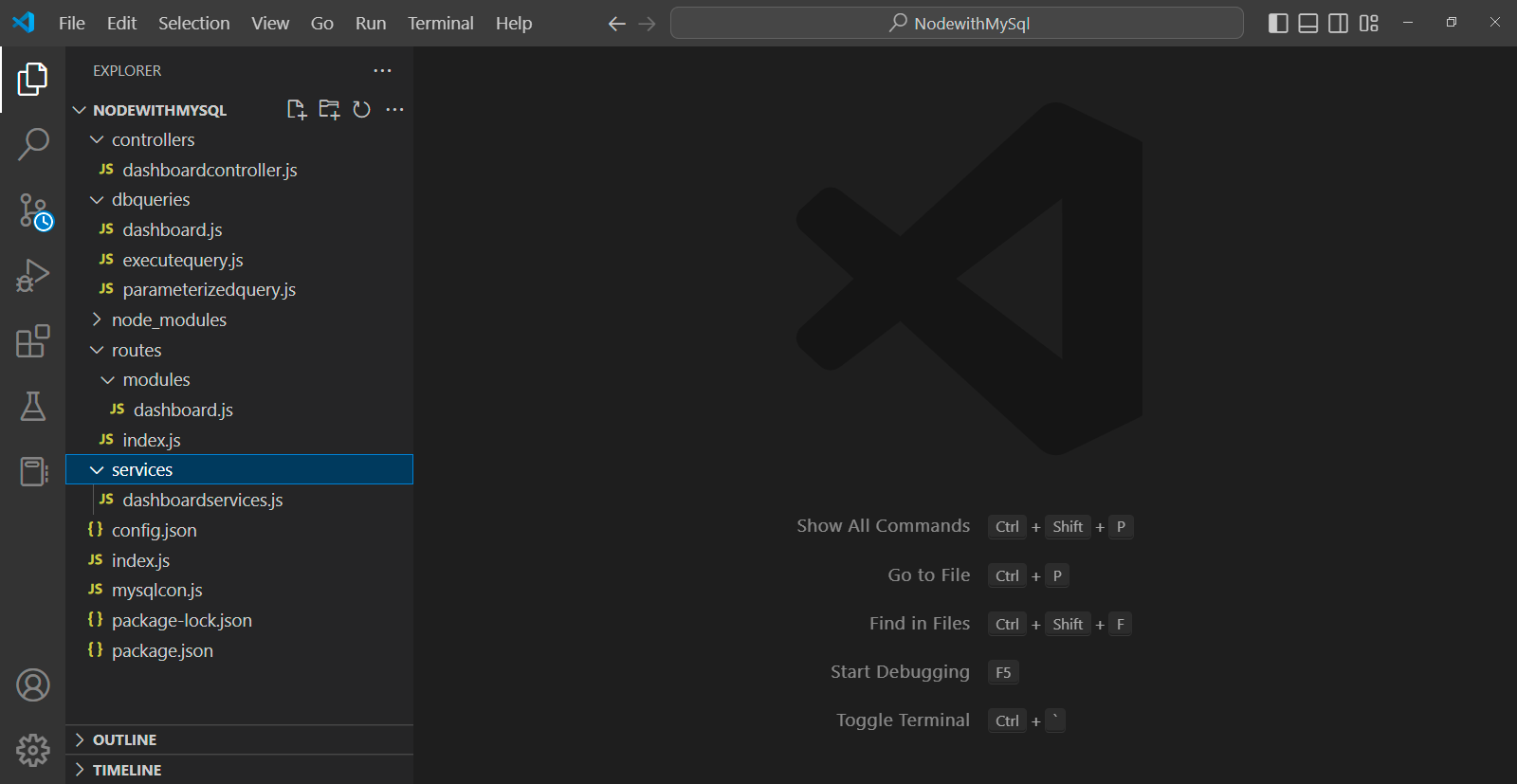Screen dimensions: 1517x784
Task: Open the Search view in activity bar
Action: pos(32,144)
